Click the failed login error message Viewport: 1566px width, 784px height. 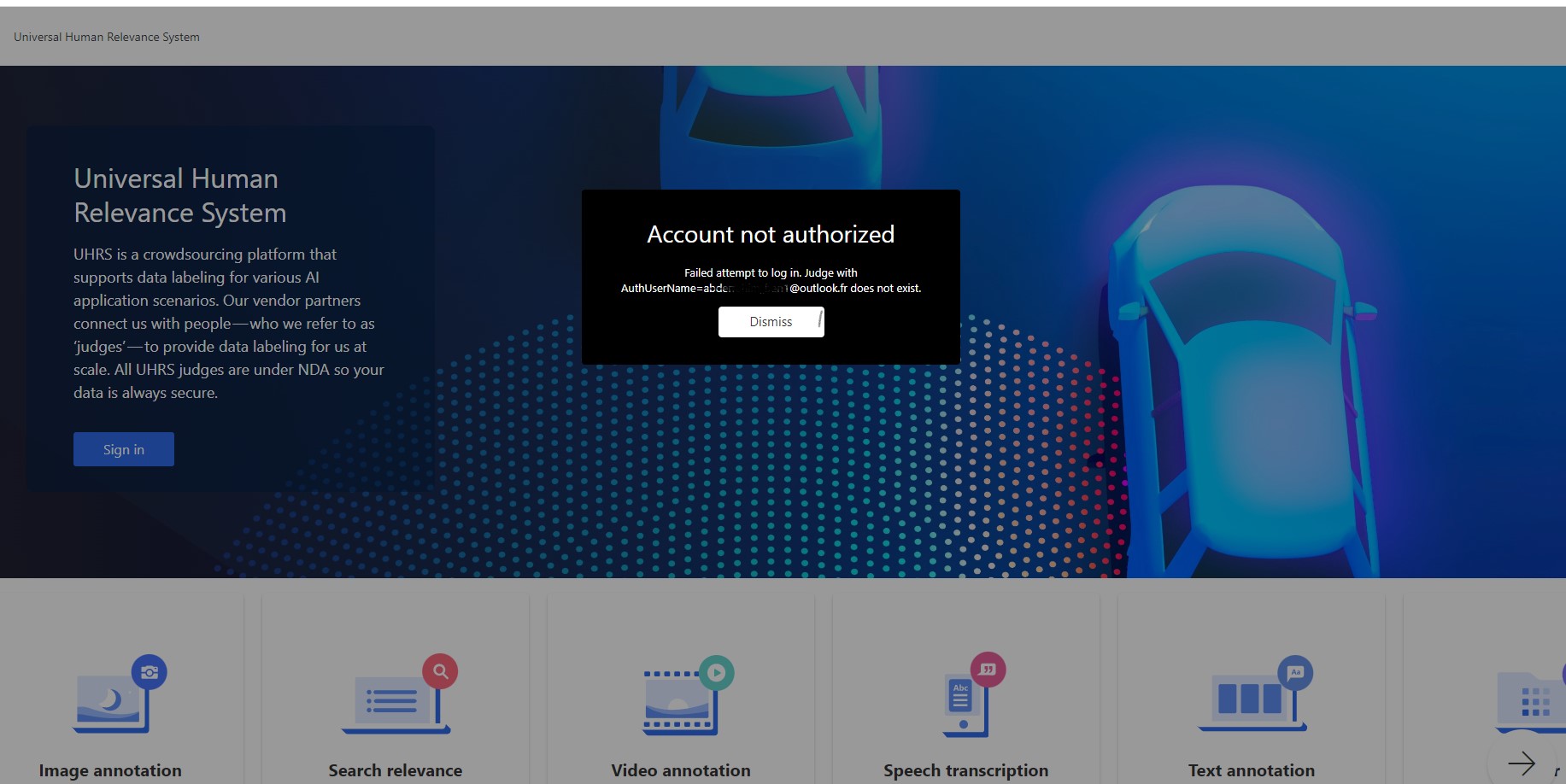pos(771,281)
